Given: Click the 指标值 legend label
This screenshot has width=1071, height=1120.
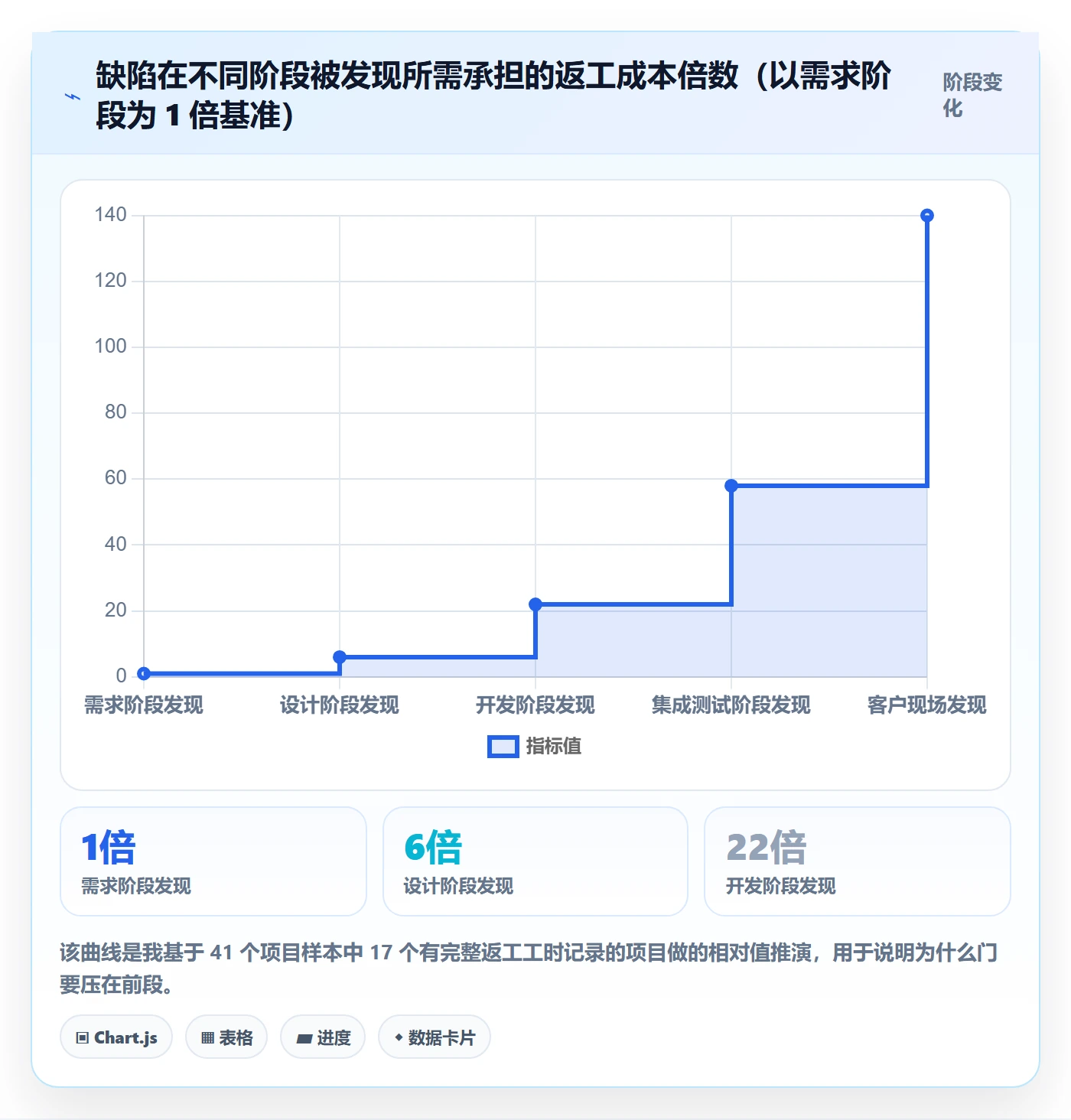Looking at the screenshot, I should [x=554, y=746].
